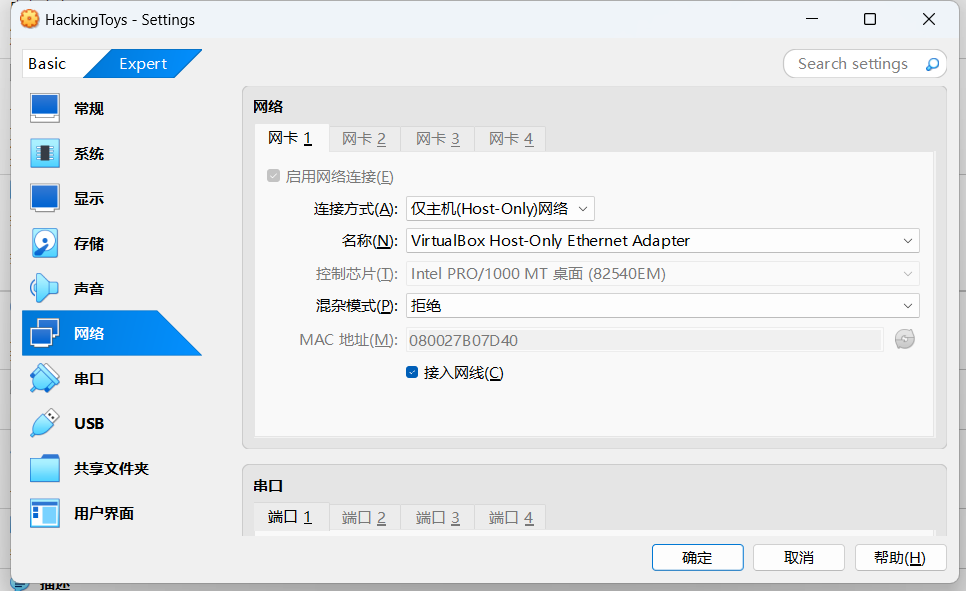
Task: Select the 网卡 3 tab
Action: (x=438, y=139)
